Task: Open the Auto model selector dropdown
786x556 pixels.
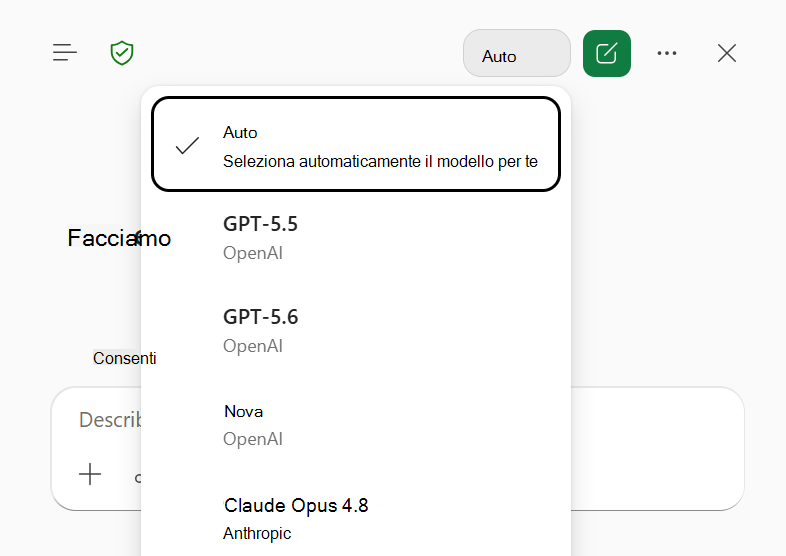Action: tap(516, 53)
